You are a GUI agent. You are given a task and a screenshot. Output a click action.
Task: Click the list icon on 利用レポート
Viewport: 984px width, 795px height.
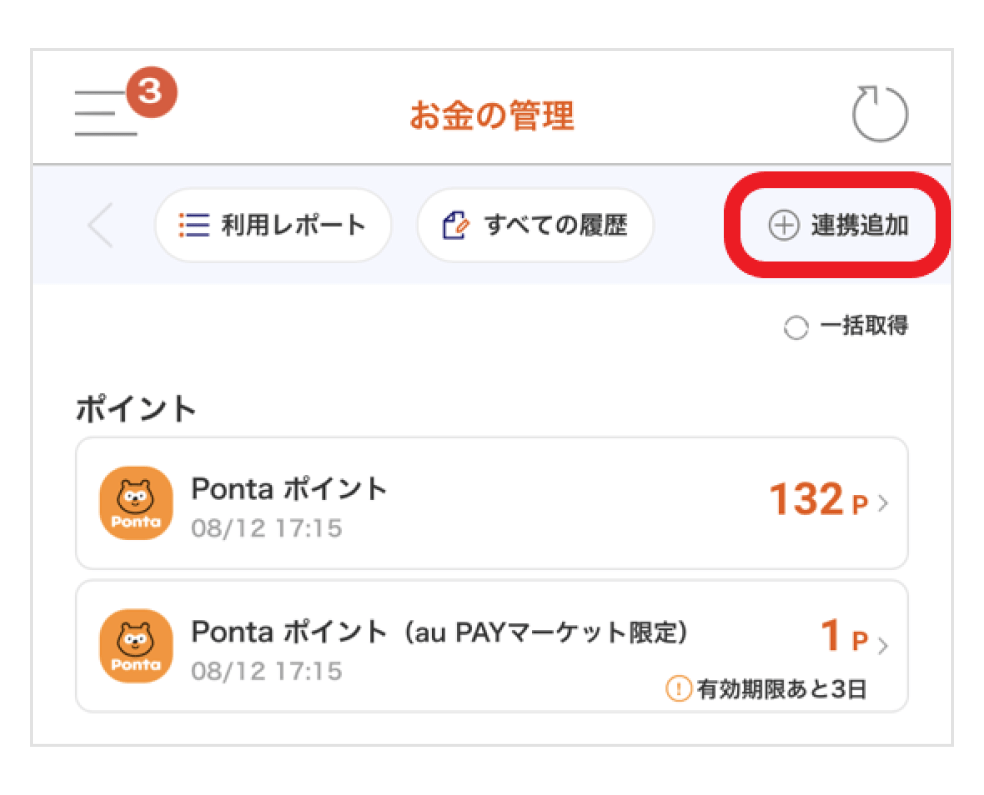pyautogui.click(x=192, y=226)
